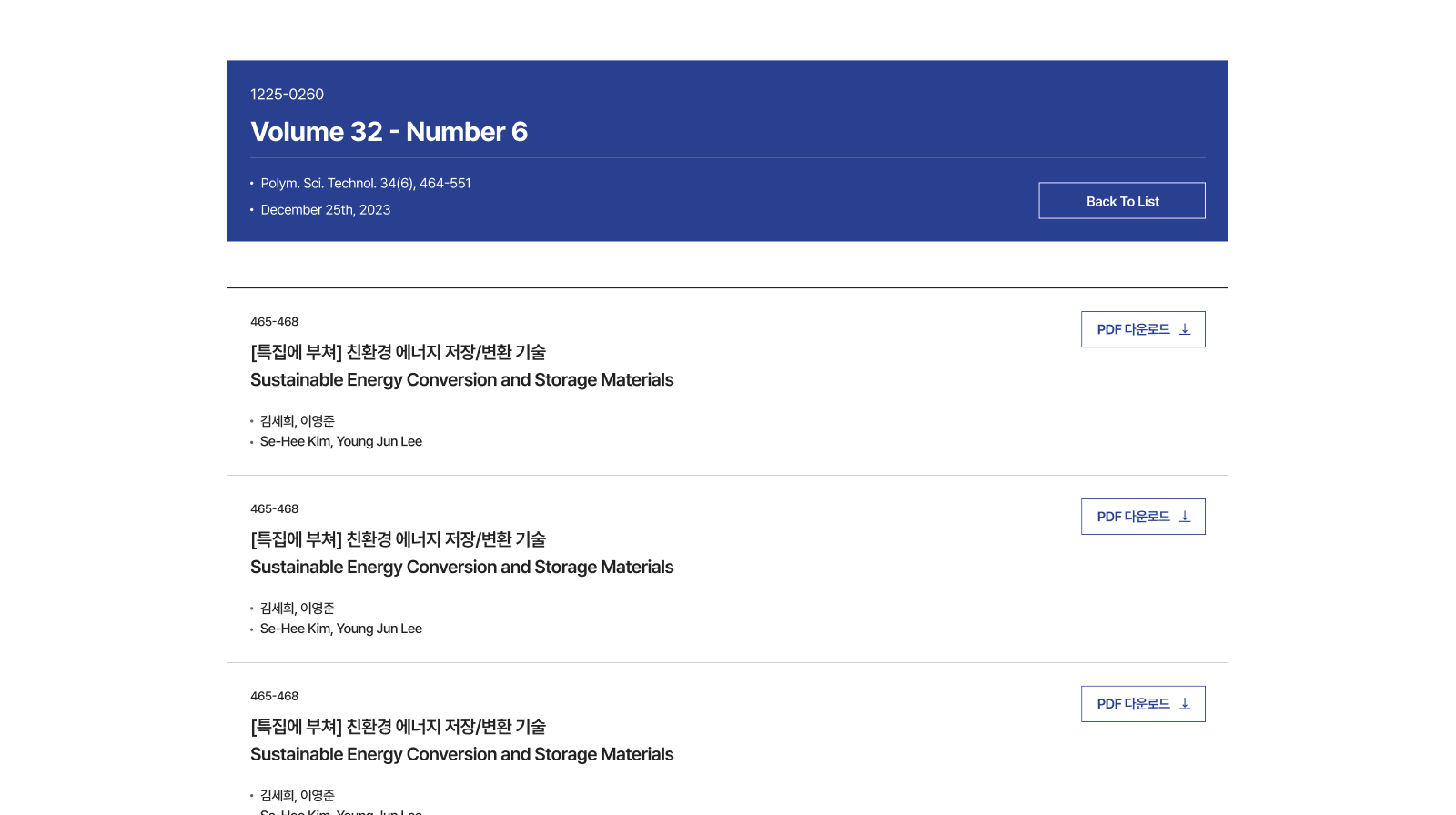The width and height of the screenshot is (1456, 815).
Task: Open third article Korean title link
Action: point(398,727)
